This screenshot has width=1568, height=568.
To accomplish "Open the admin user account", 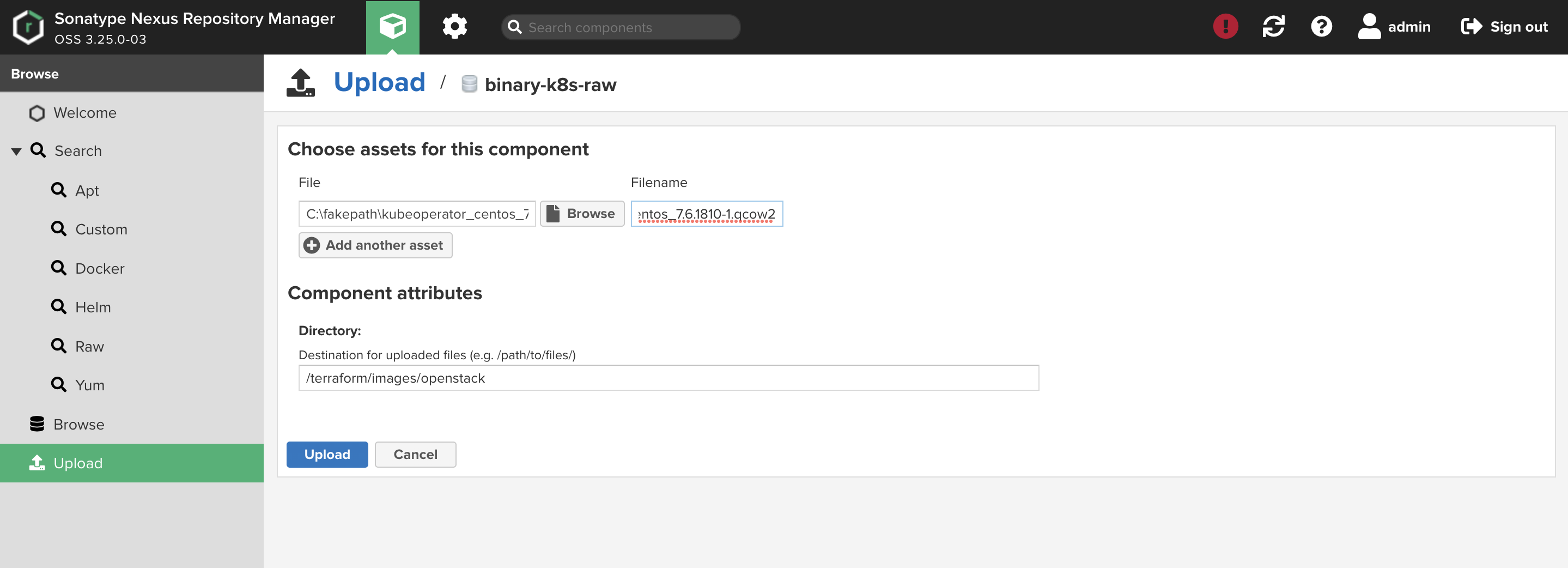I will coord(1395,27).
